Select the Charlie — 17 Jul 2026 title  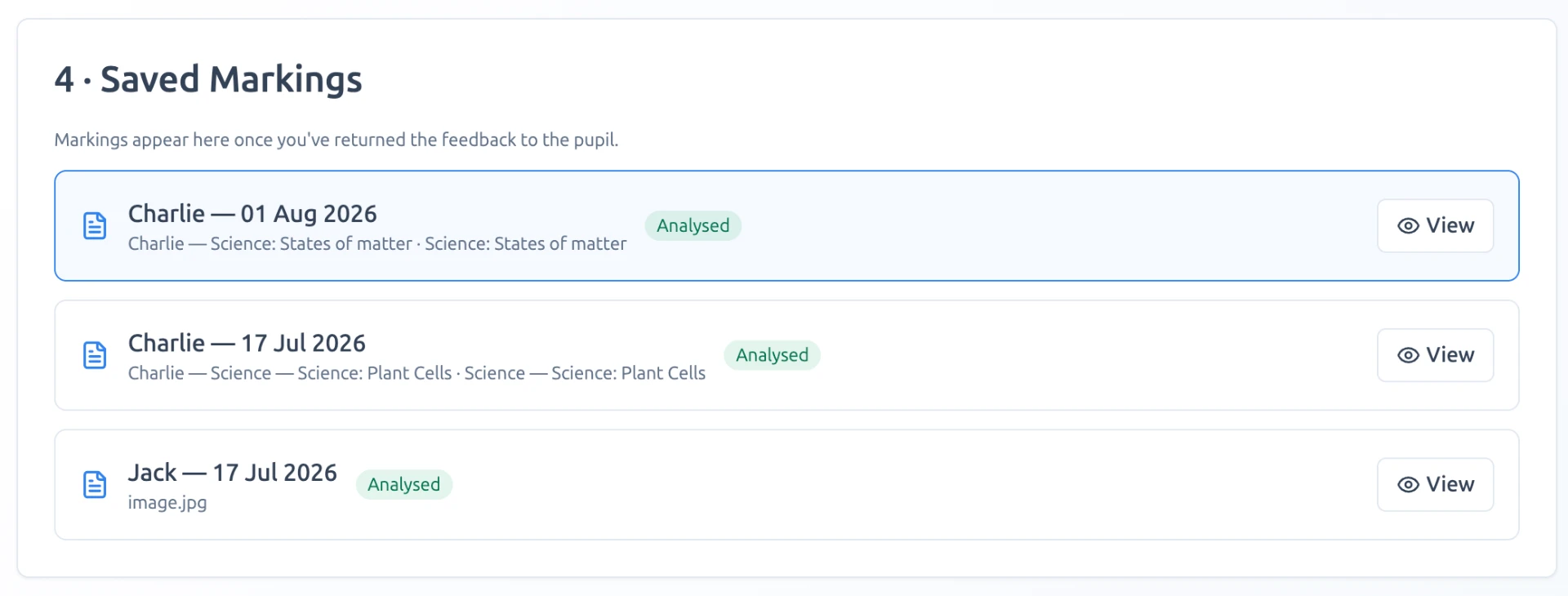[x=247, y=343]
